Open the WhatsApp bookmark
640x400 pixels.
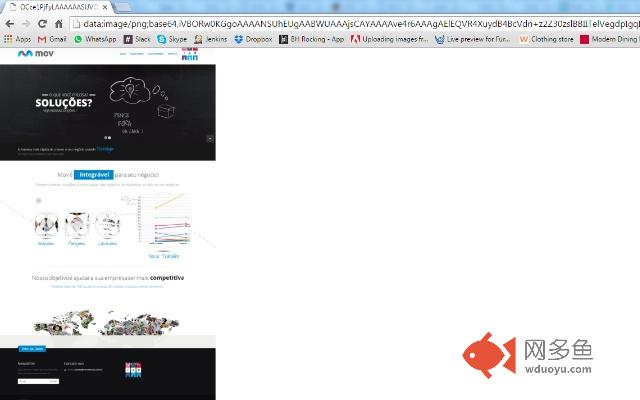95,39
